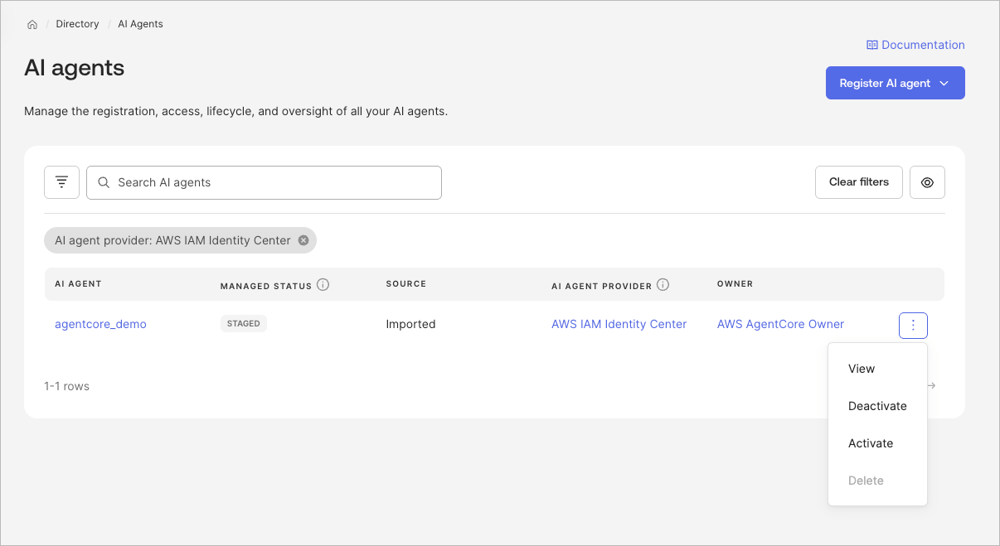Show the AI Agent Provider info icon
The image size is (1000, 546).
[x=663, y=285]
